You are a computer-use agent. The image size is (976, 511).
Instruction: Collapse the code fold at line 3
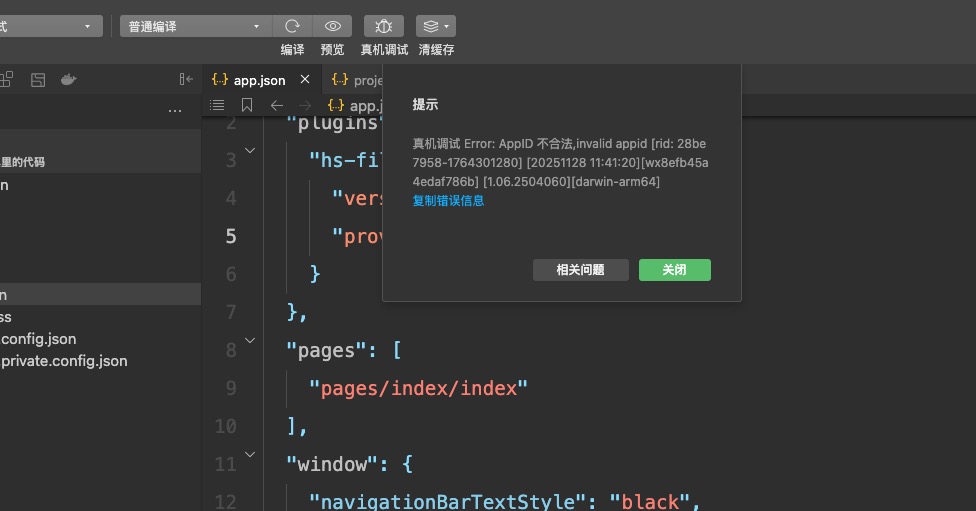click(x=250, y=151)
